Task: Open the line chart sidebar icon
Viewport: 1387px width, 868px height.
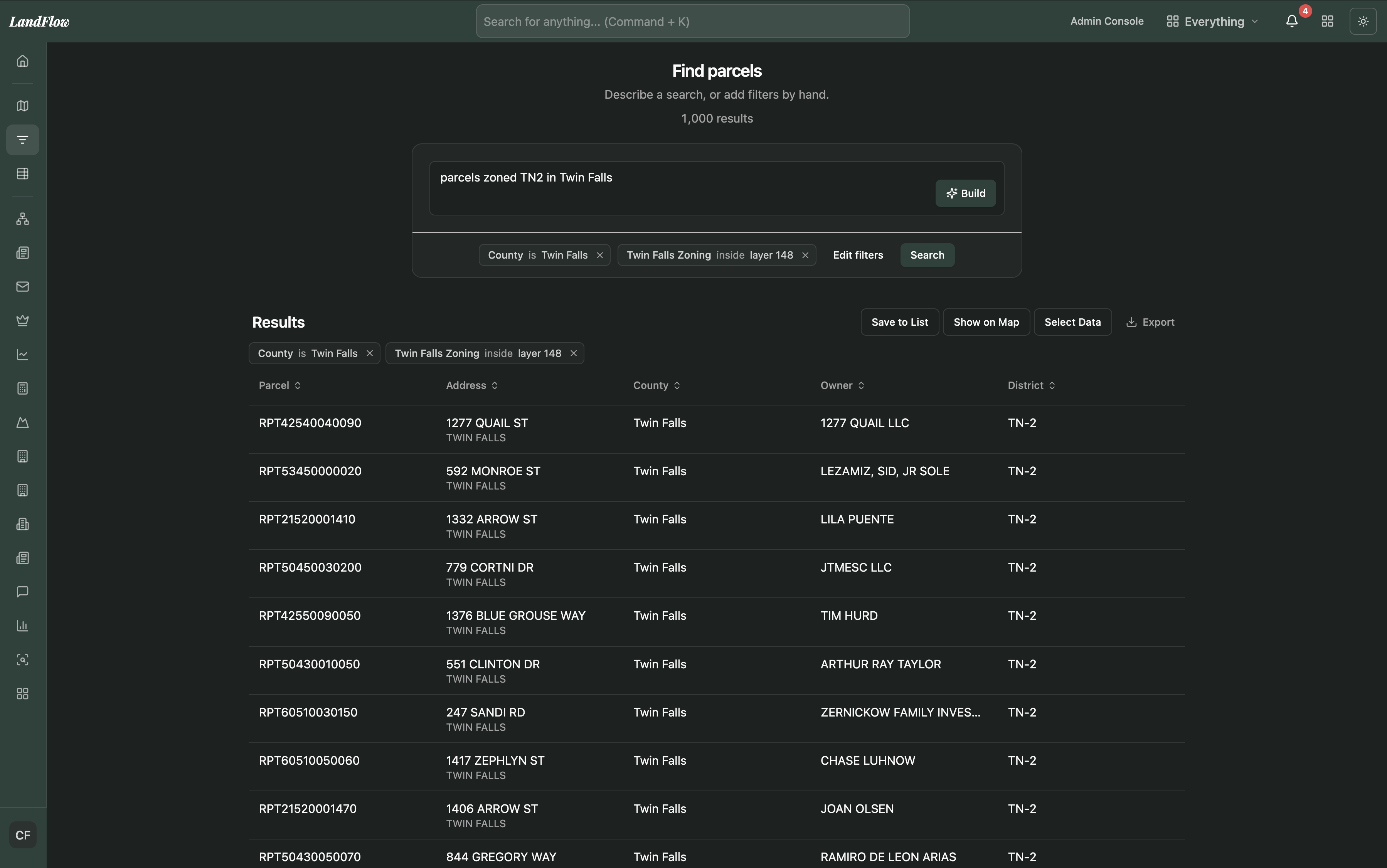Action: 22,354
